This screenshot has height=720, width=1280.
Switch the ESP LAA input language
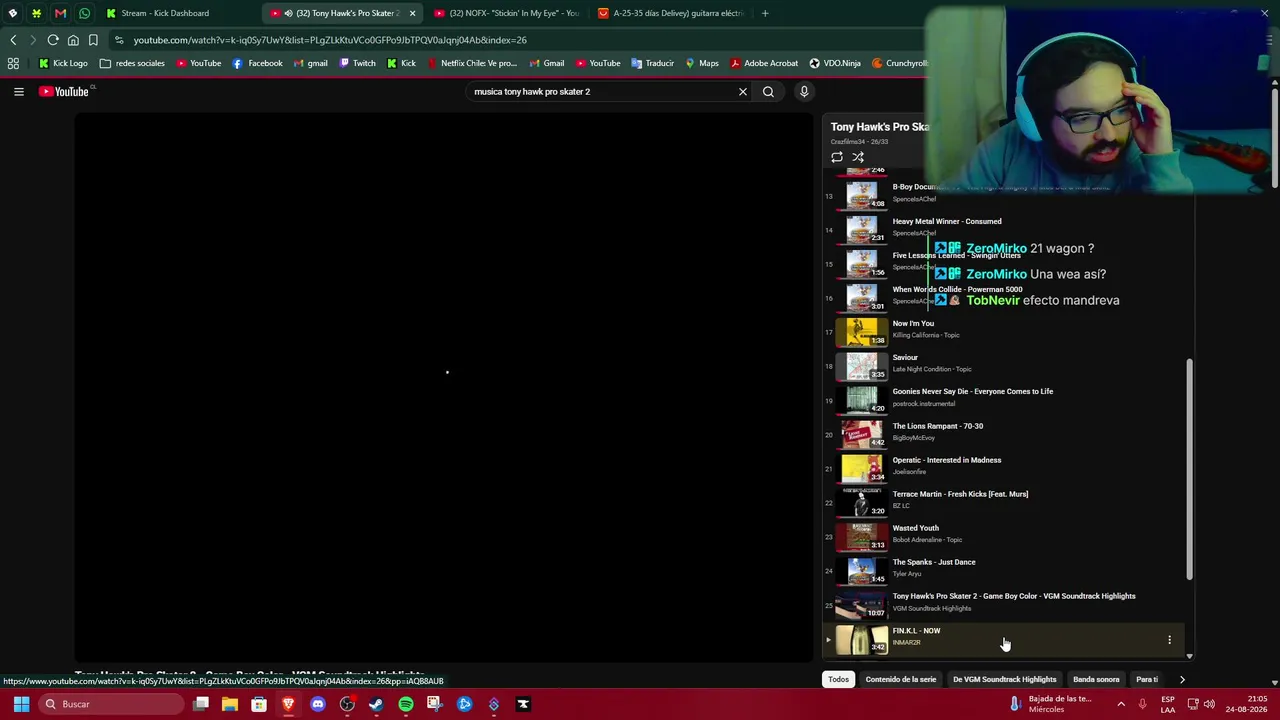pos(1168,704)
